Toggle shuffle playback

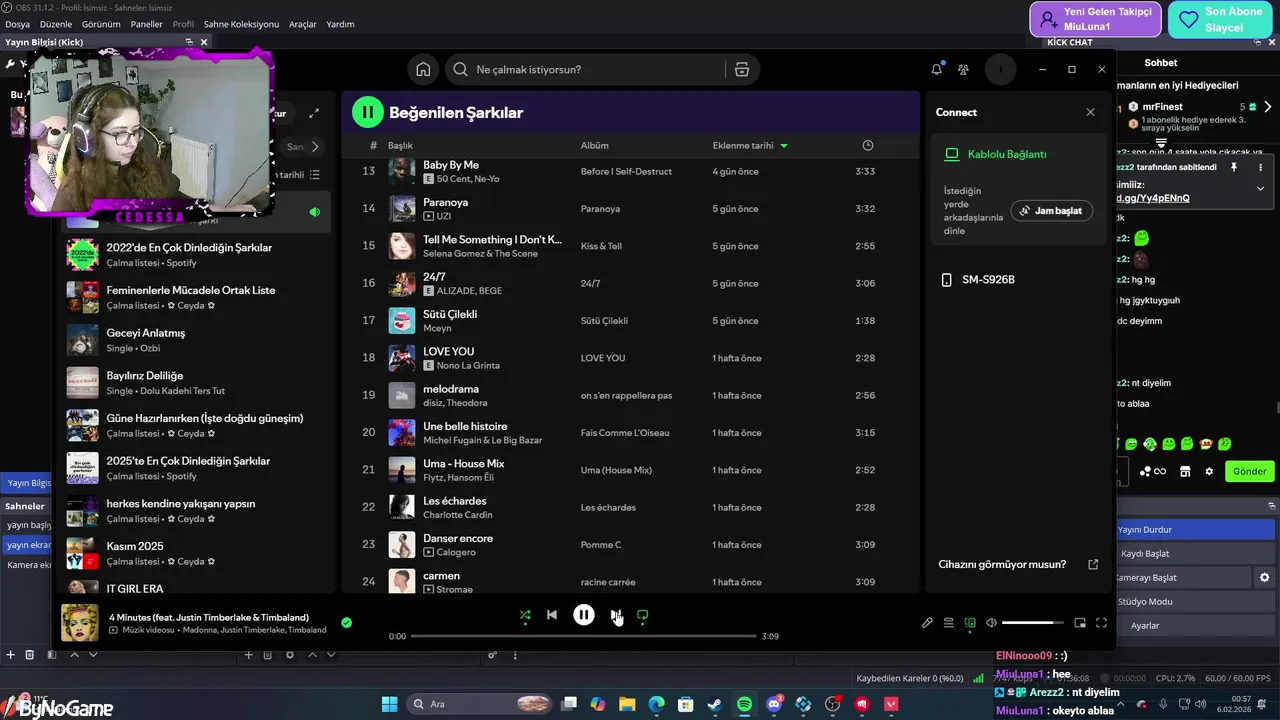tap(525, 615)
